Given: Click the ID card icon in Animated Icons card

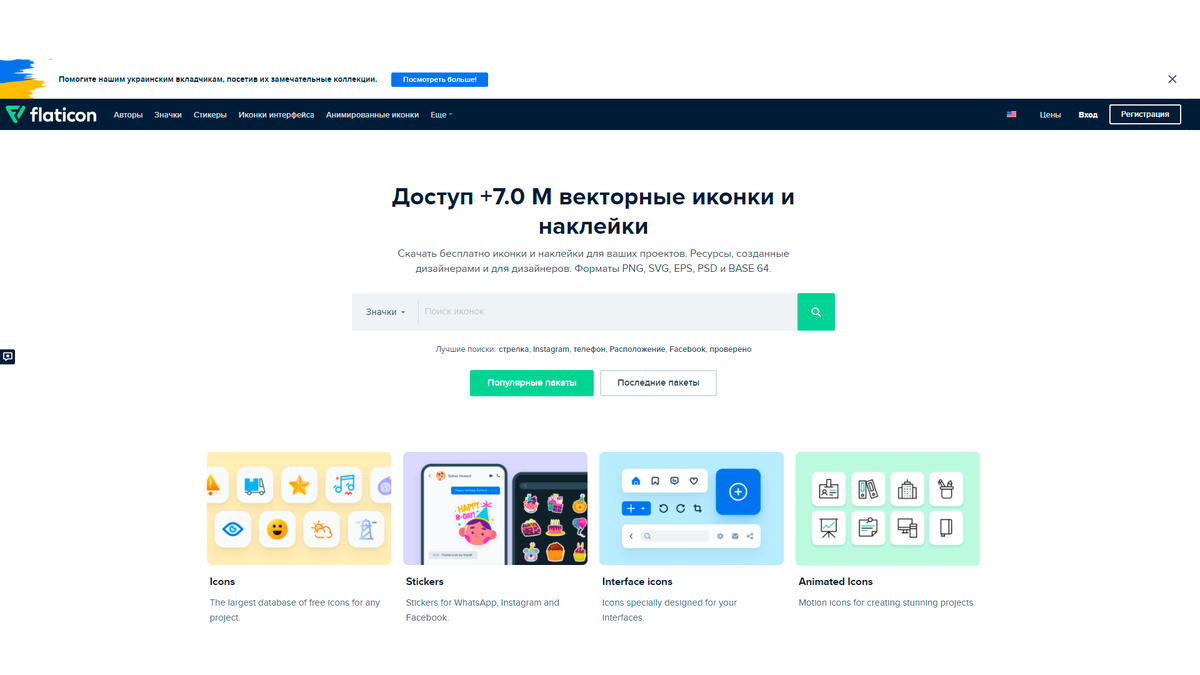Looking at the screenshot, I should coord(829,489).
